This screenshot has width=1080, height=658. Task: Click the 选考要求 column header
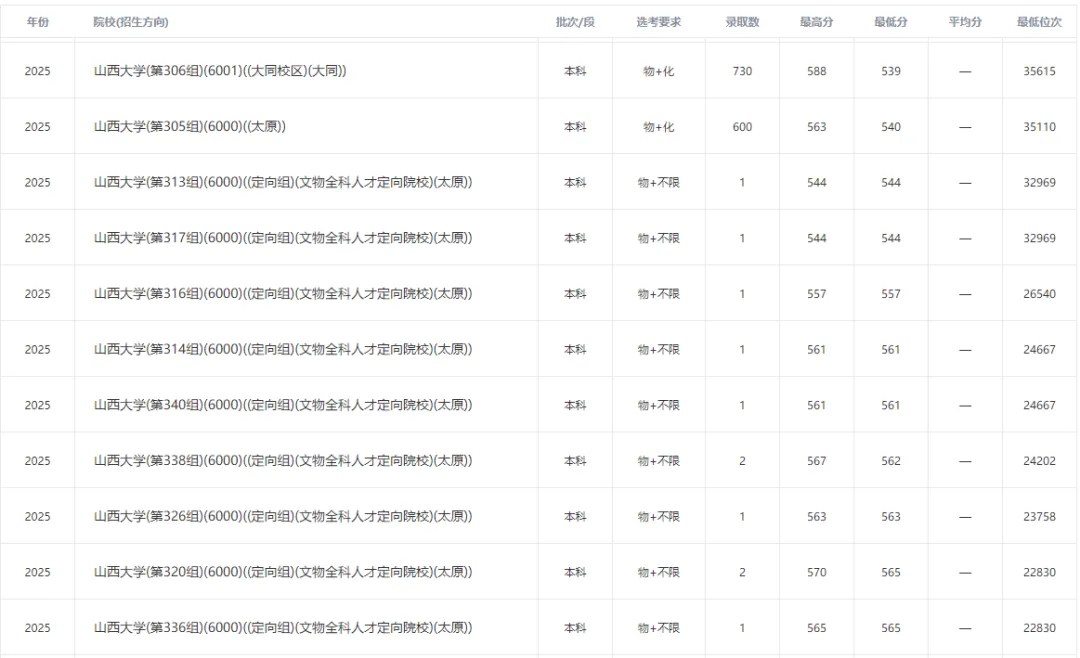point(658,22)
